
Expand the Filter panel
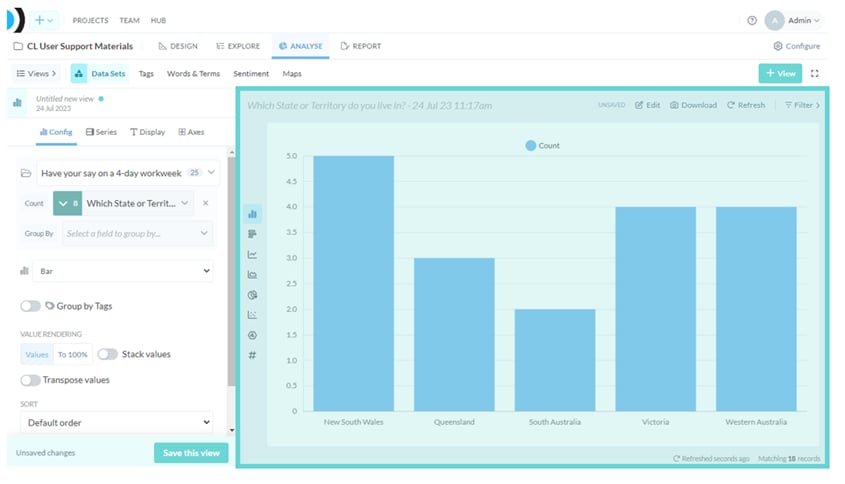pyautogui.click(x=802, y=105)
